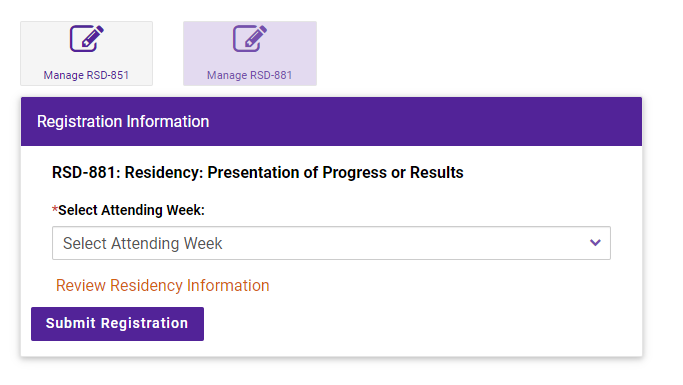Expand the Select Attending Week dropdown
The width and height of the screenshot is (683, 385).
[331, 243]
